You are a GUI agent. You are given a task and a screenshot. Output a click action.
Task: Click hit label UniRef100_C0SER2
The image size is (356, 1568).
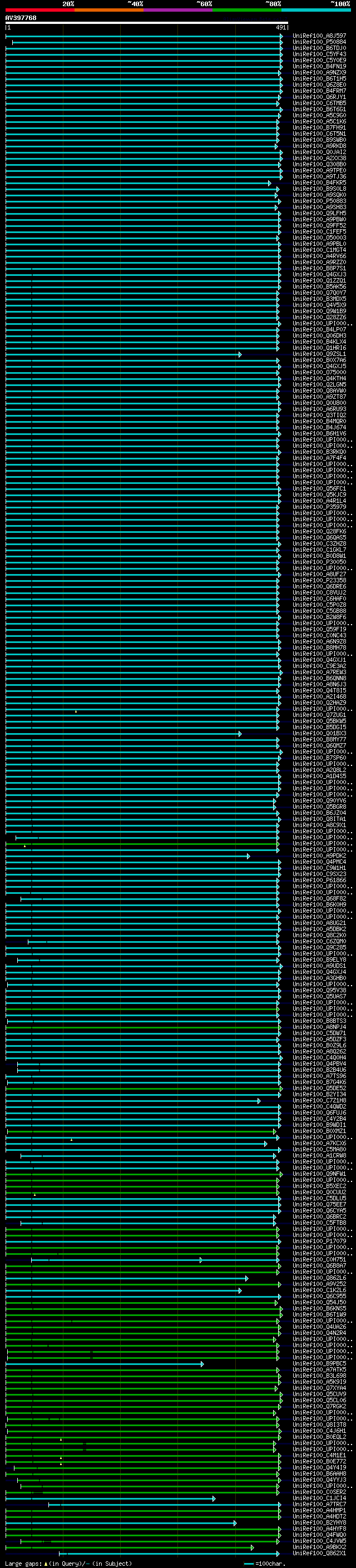click(x=319, y=1492)
